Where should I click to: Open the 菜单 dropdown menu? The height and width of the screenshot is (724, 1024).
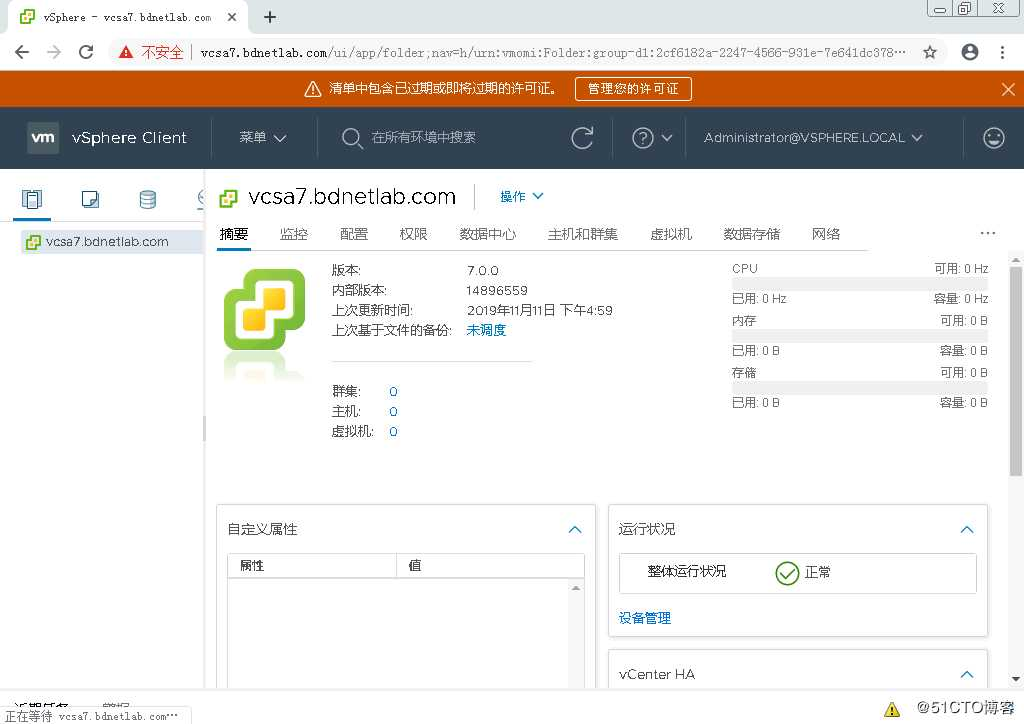[263, 138]
